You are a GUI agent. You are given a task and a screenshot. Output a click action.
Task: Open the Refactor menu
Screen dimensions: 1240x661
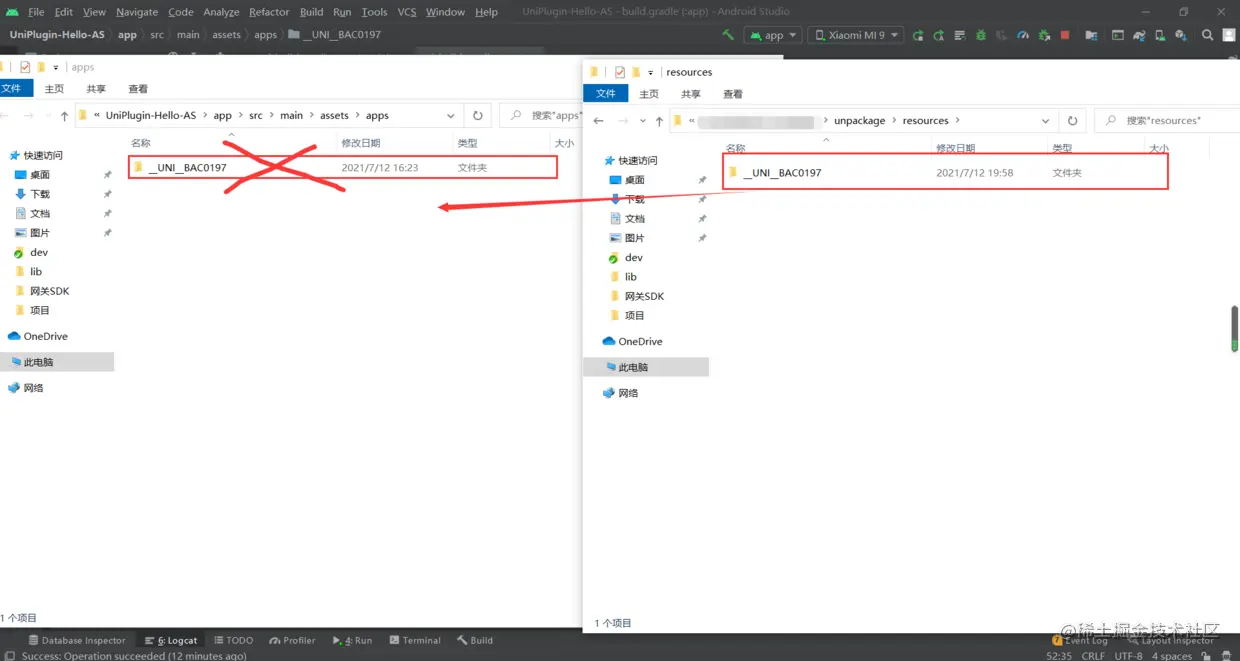pyautogui.click(x=269, y=12)
